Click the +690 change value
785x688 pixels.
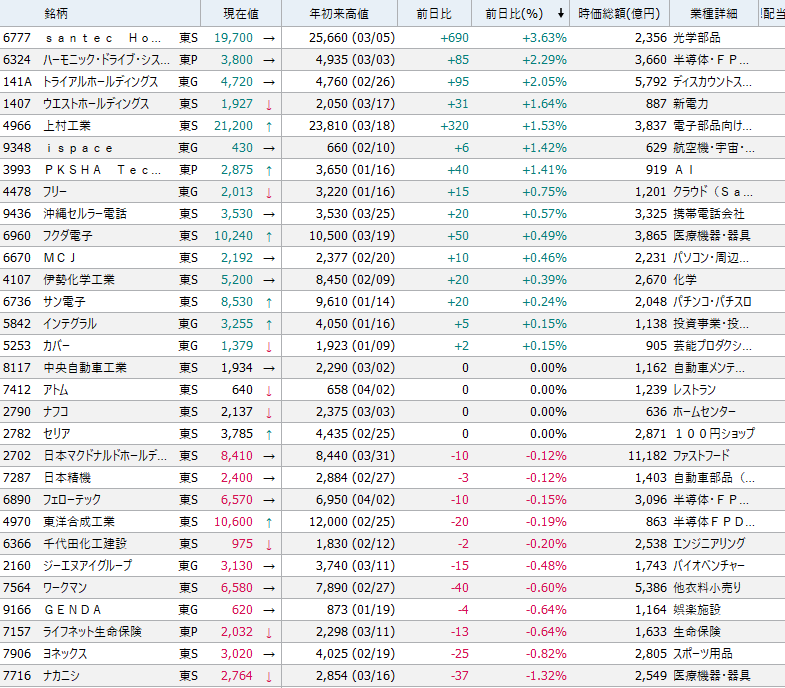click(455, 38)
